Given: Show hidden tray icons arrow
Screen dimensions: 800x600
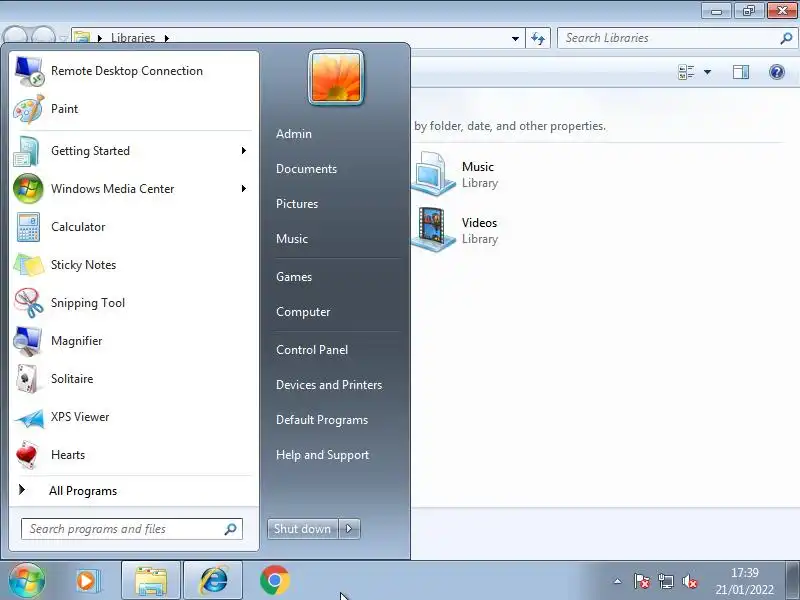Looking at the screenshot, I should pyautogui.click(x=617, y=581).
